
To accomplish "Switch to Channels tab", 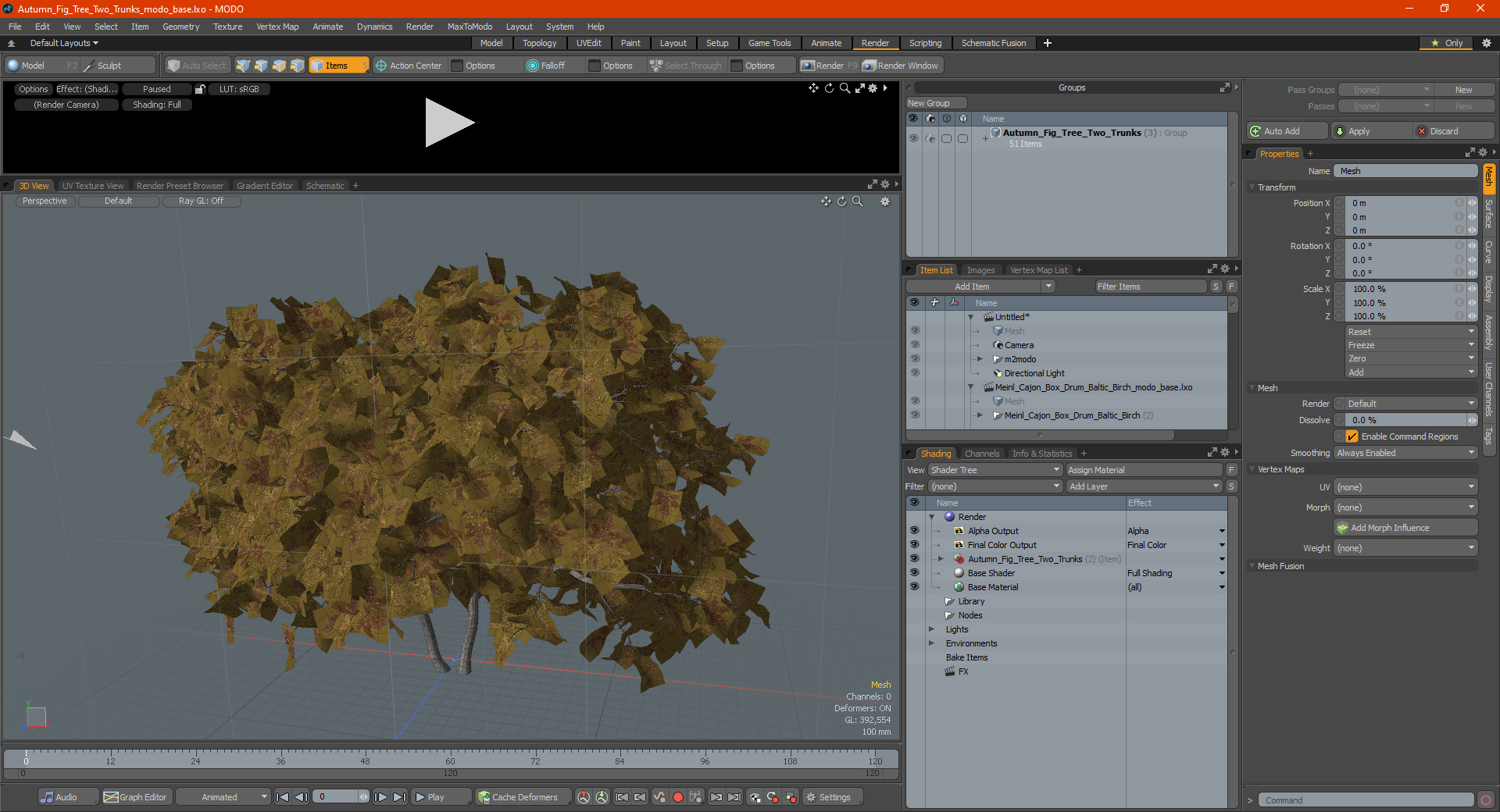I will (981, 454).
